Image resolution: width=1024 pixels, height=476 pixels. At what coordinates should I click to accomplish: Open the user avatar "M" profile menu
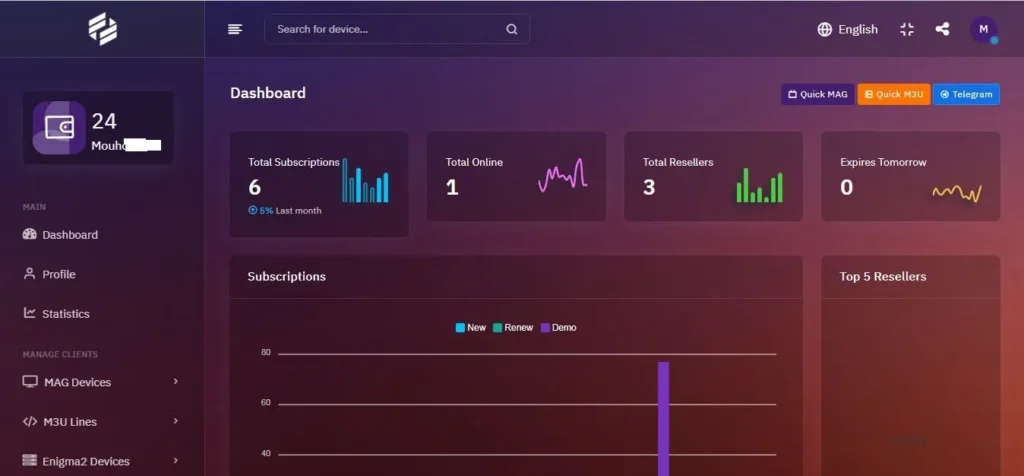pyautogui.click(x=984, y=29)
